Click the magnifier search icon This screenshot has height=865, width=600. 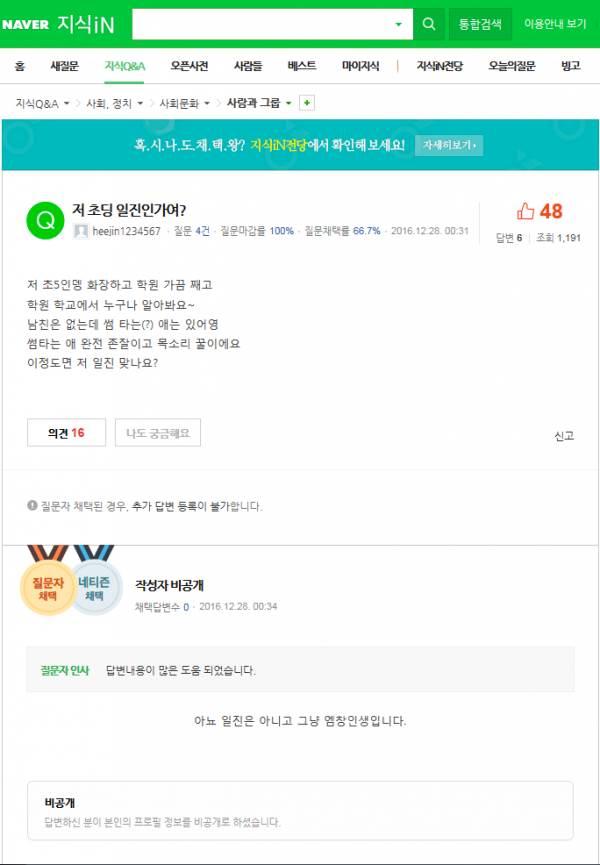point(428,24)
